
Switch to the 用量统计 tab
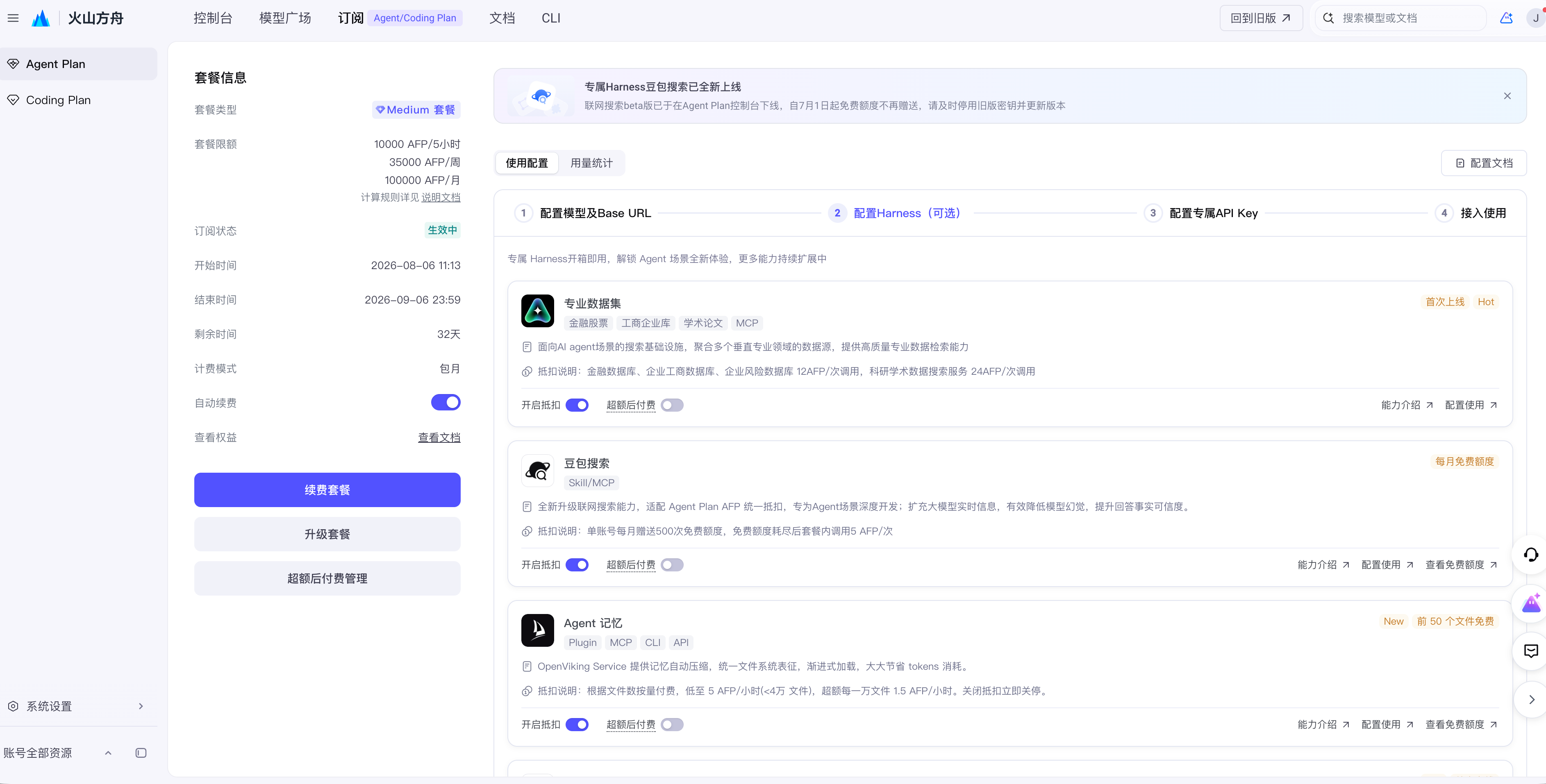591,163
